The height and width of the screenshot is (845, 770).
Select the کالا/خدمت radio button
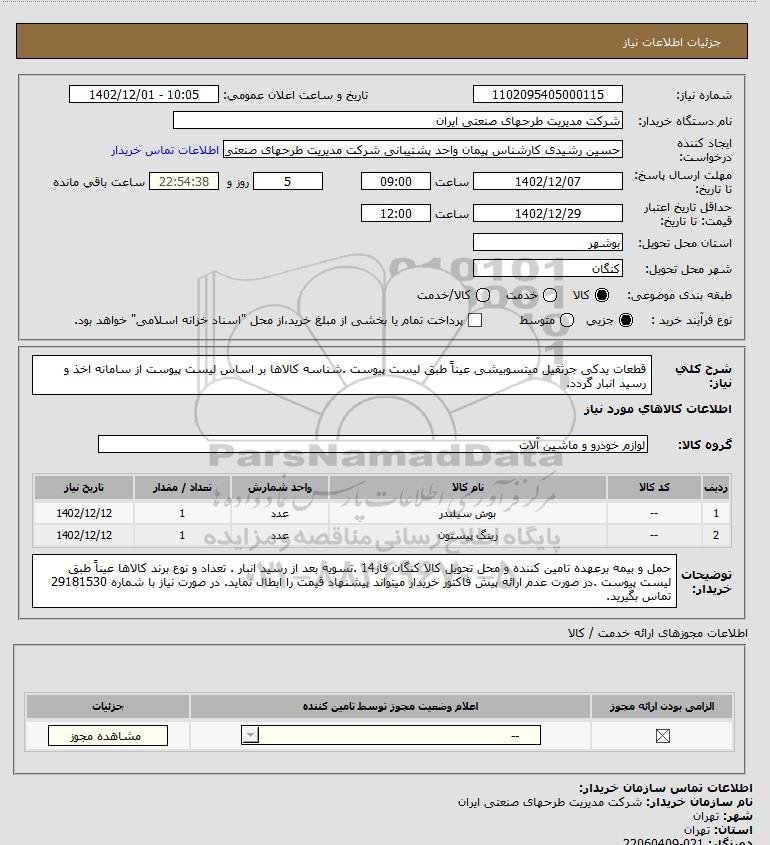click(483, 295)
